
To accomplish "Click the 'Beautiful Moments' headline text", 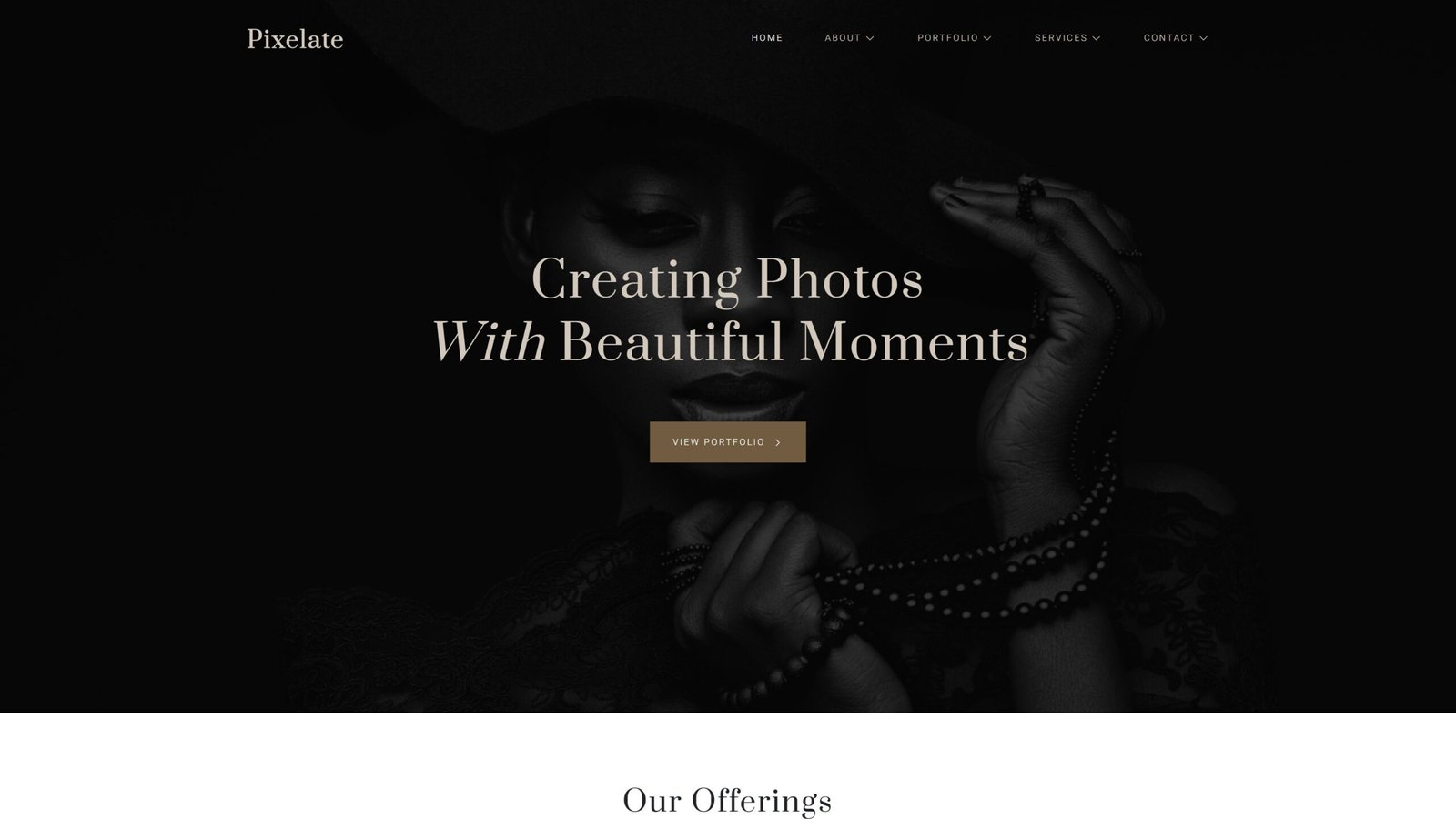I will 794,343.
